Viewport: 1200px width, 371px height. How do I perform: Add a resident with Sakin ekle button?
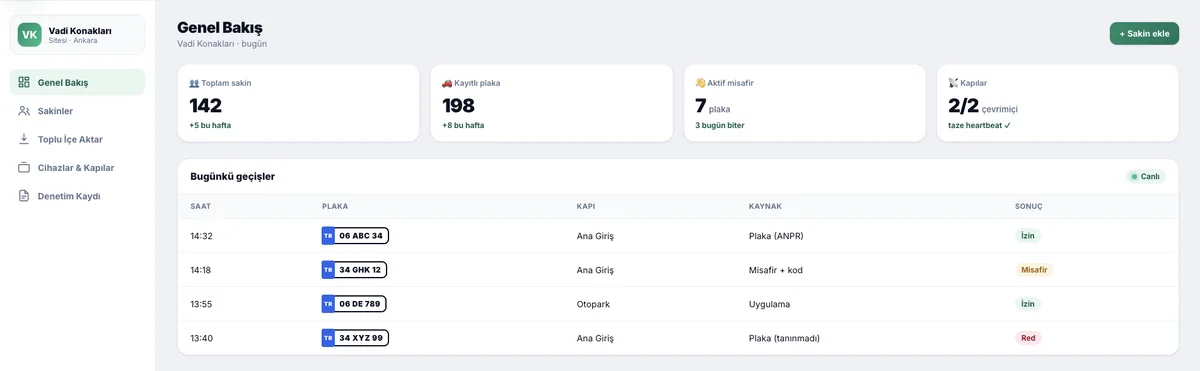click(1144, 33)
